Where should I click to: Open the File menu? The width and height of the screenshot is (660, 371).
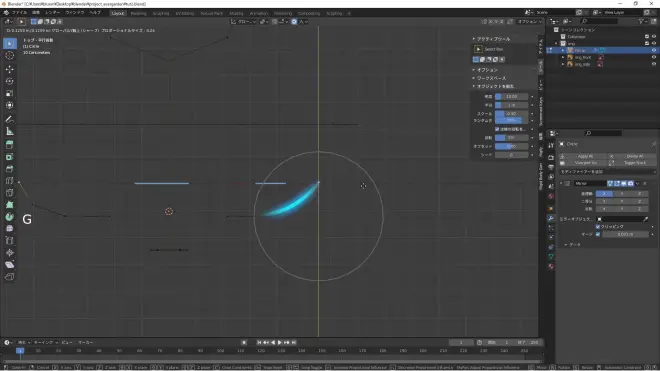point(19,13)
